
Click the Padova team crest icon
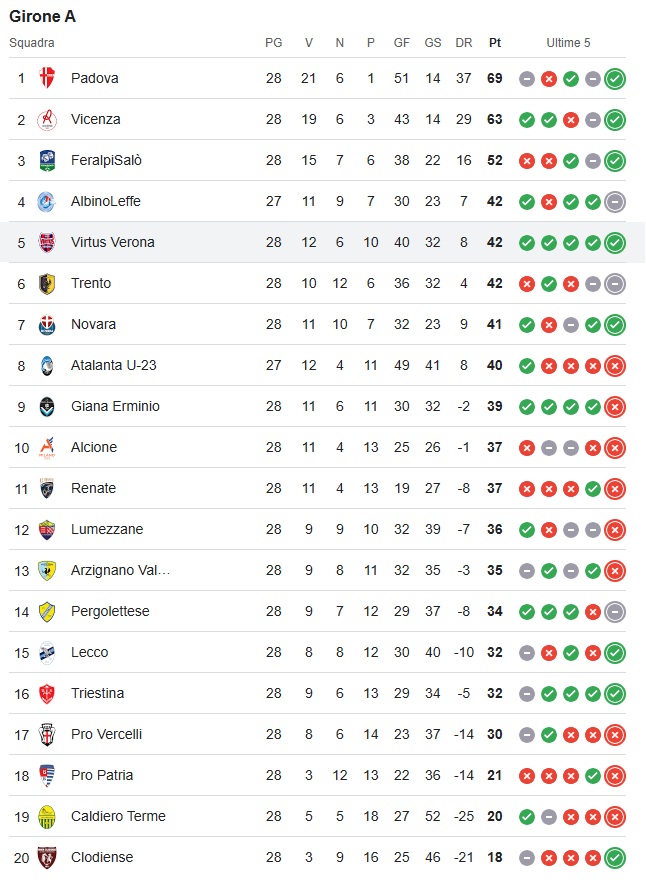[x=47, y=78]
